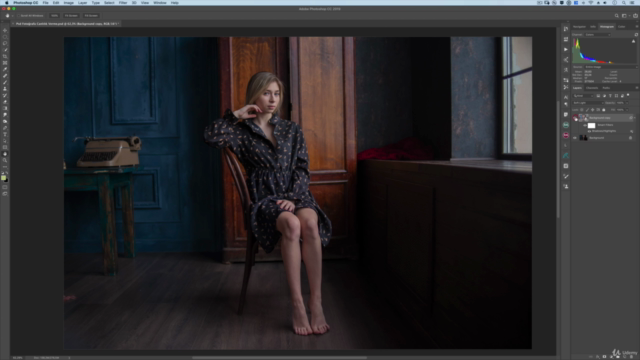Open the Layers panel options menu

tap(636, 88)
